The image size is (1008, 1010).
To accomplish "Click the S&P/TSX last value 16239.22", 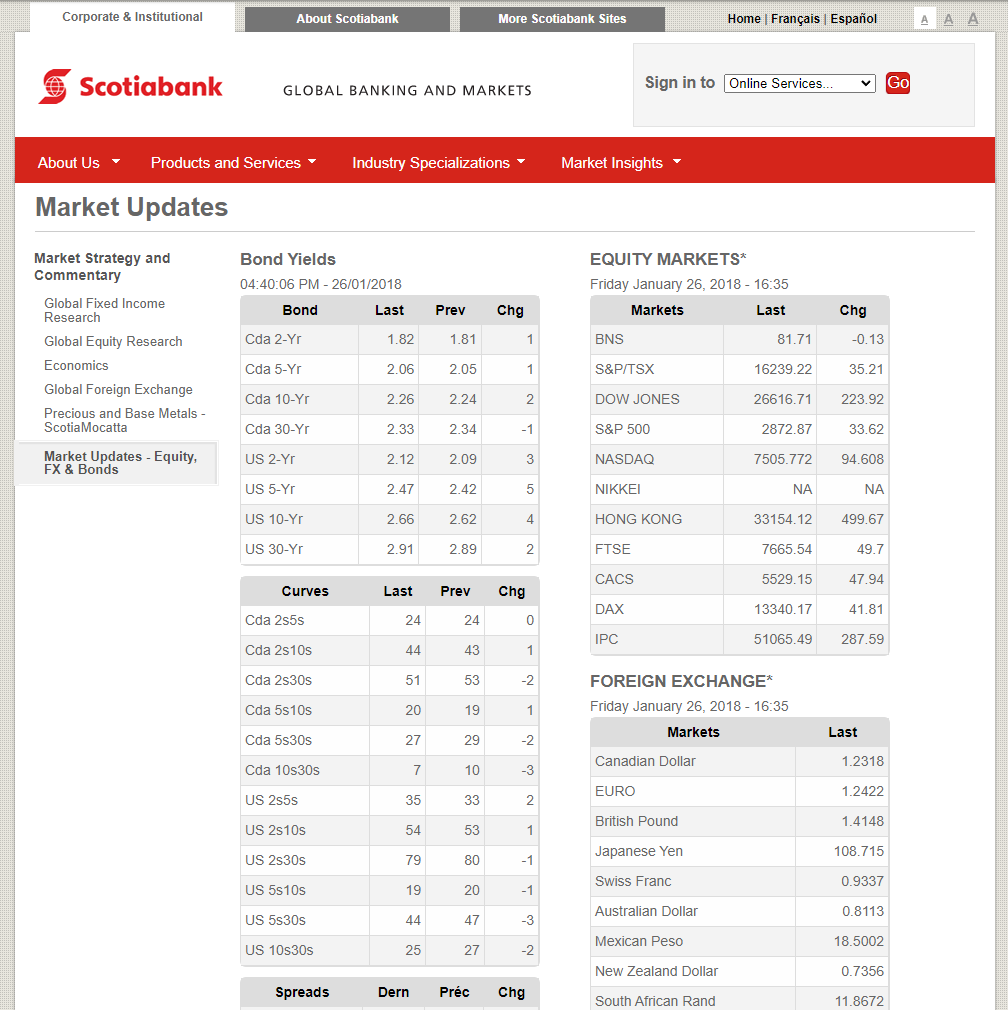I will click(x=783, y=370).
